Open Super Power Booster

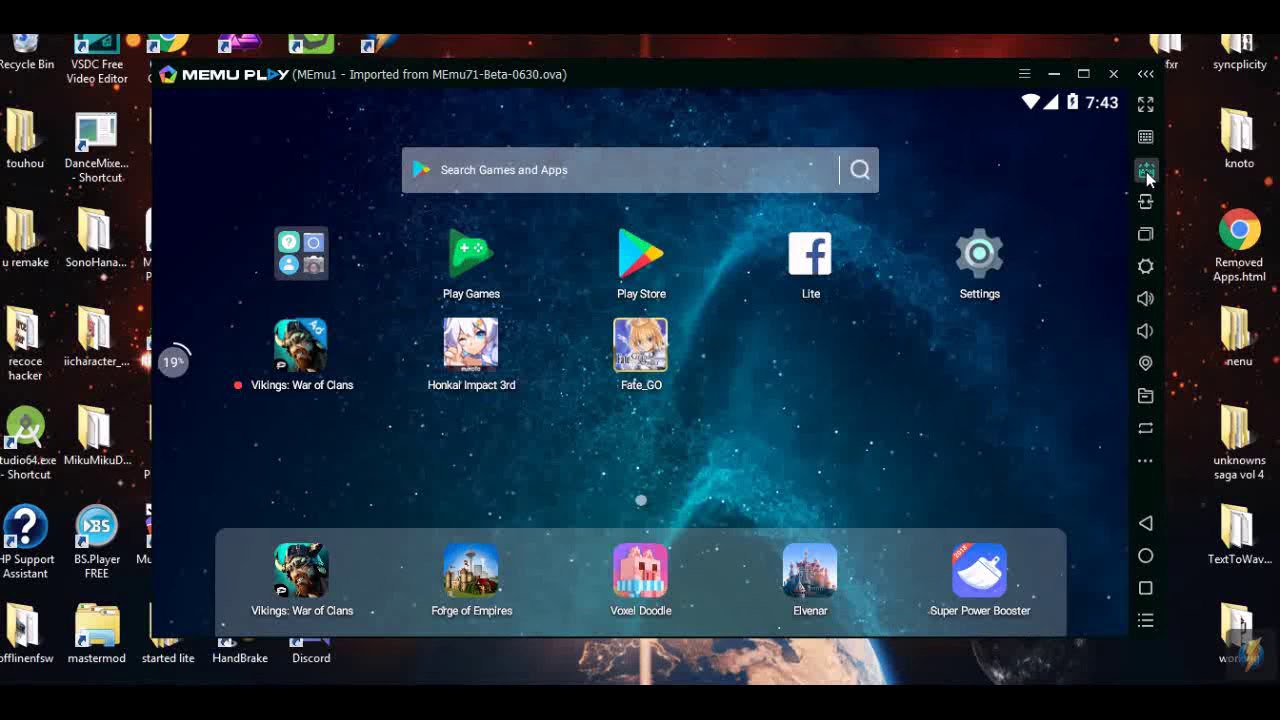tap(979, 580)
